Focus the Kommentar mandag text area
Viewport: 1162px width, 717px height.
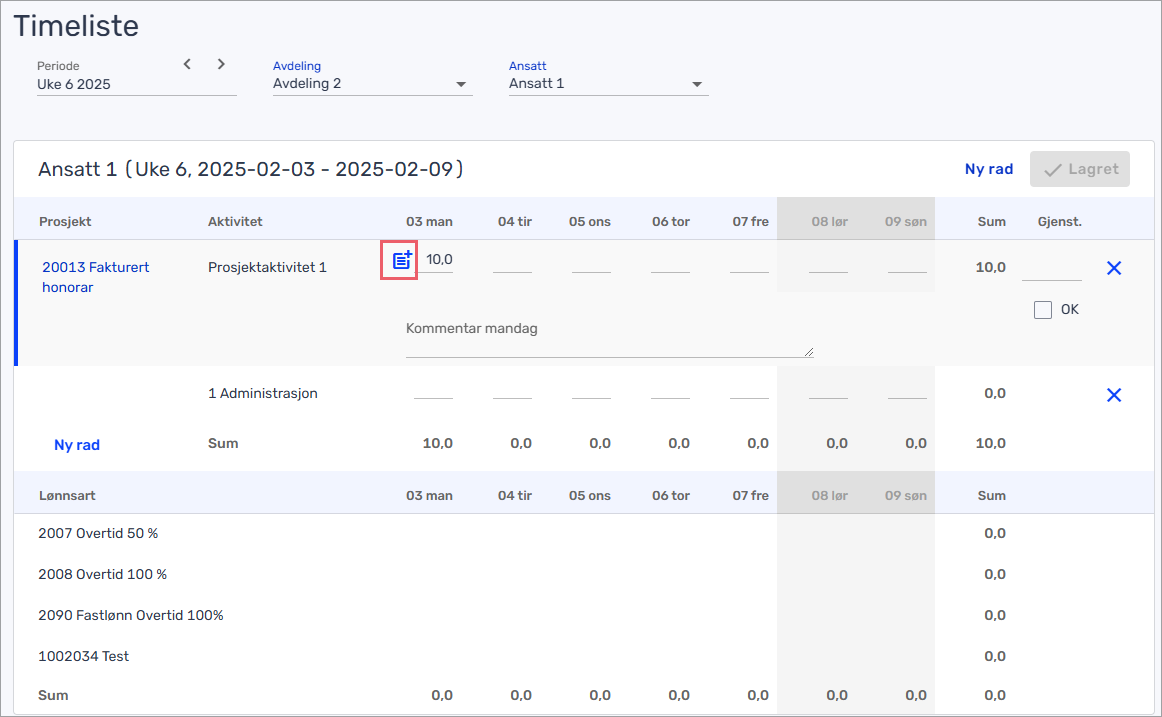coord(609,339)
